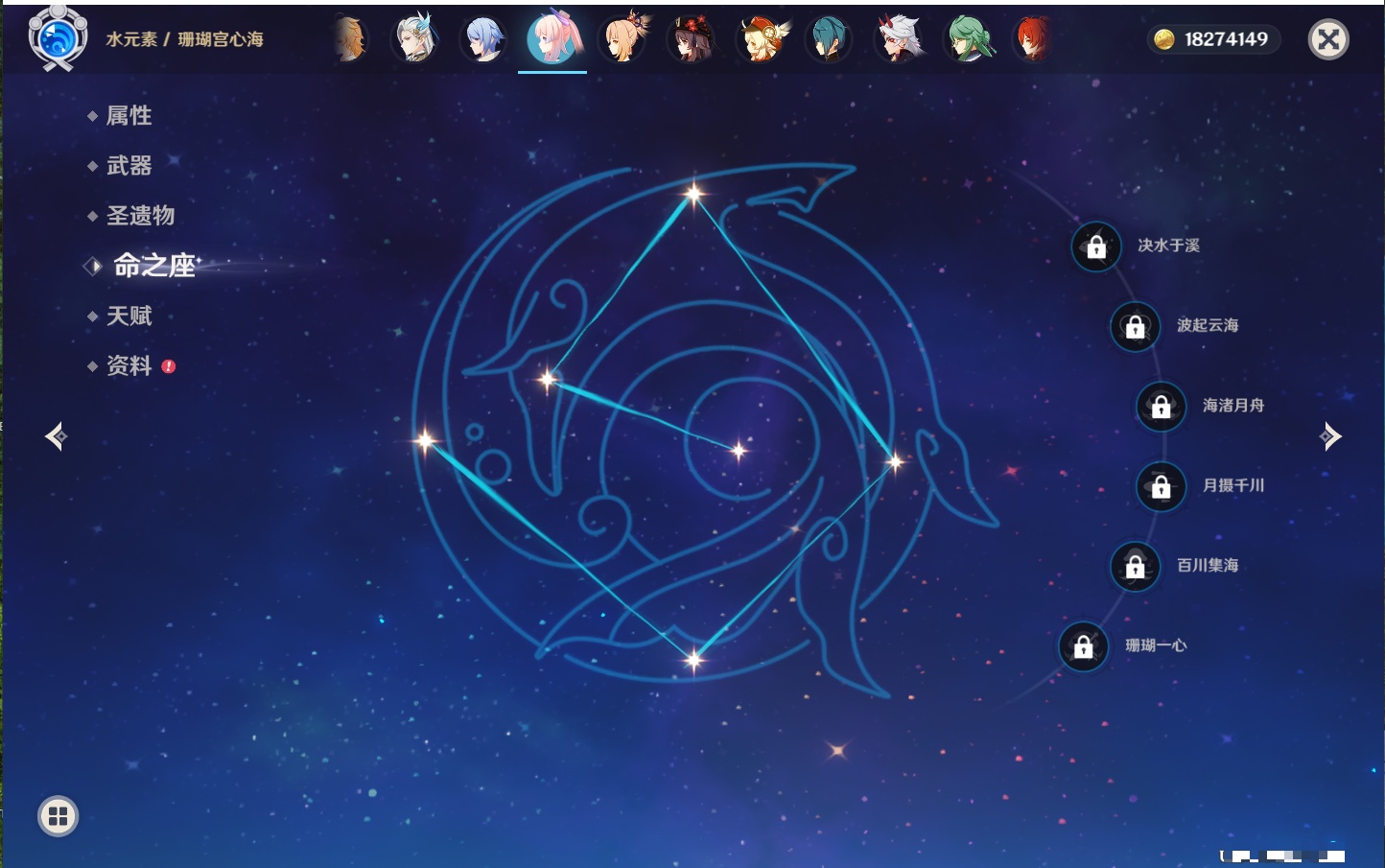This screenshot has height=868, width=1385.
Task: Go to next character with right arrow
Action: (1330, 436)
